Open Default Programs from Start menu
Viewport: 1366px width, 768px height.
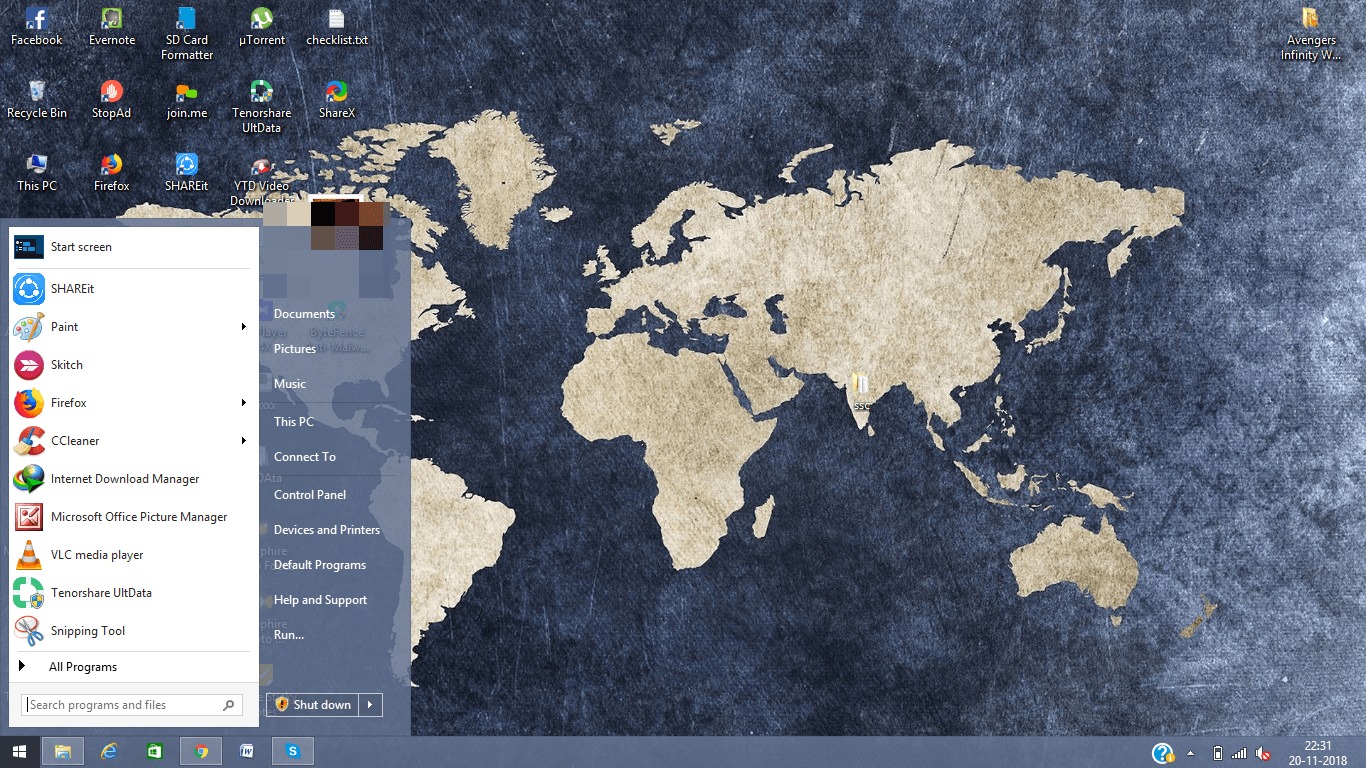tap(320, 565)
